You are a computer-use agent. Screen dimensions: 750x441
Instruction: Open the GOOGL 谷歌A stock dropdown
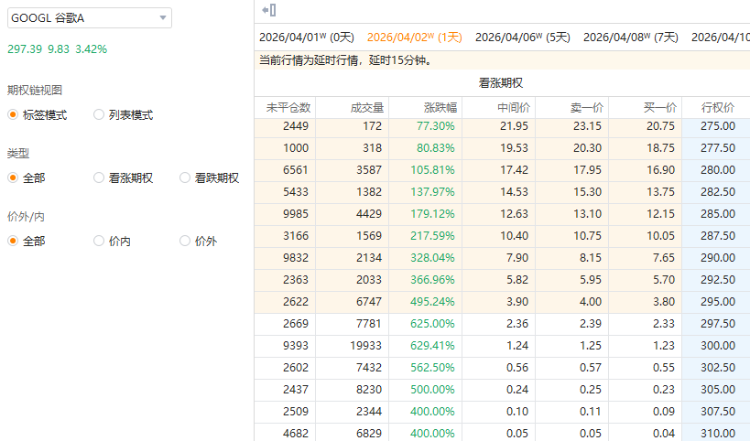coord(89,18)
